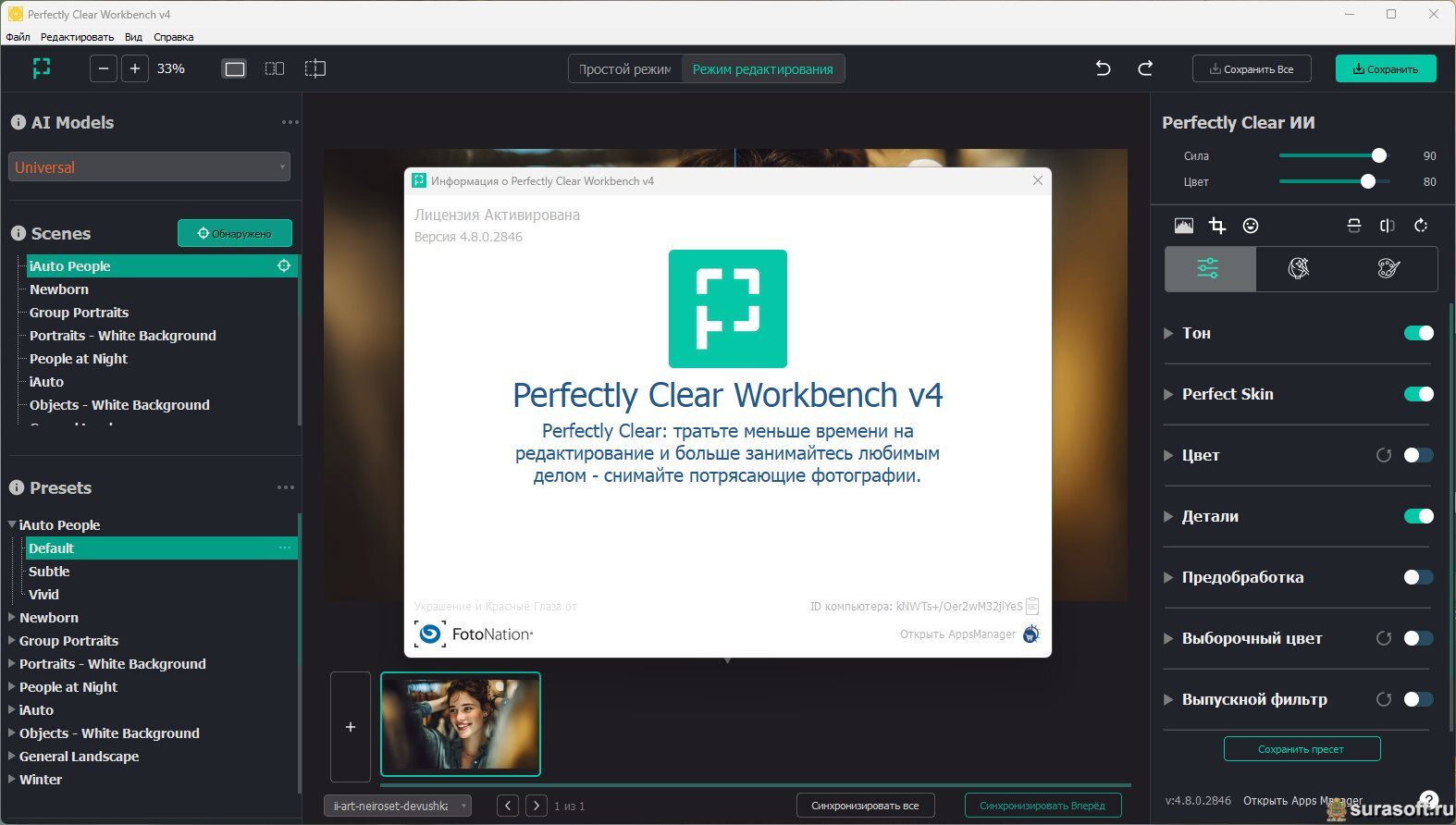Click the Сила slider handle
The height and width of the screenshot is (825, 1456).
tap(1379, 155)
